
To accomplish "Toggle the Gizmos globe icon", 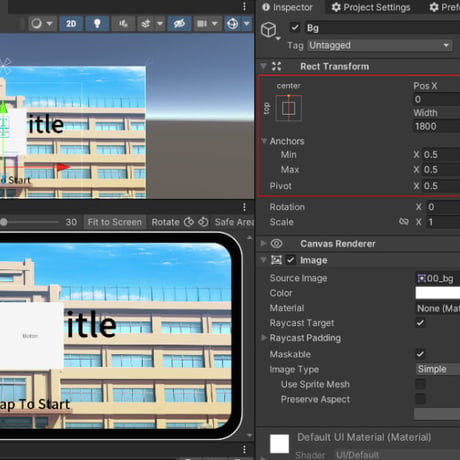I will [232, 24].
